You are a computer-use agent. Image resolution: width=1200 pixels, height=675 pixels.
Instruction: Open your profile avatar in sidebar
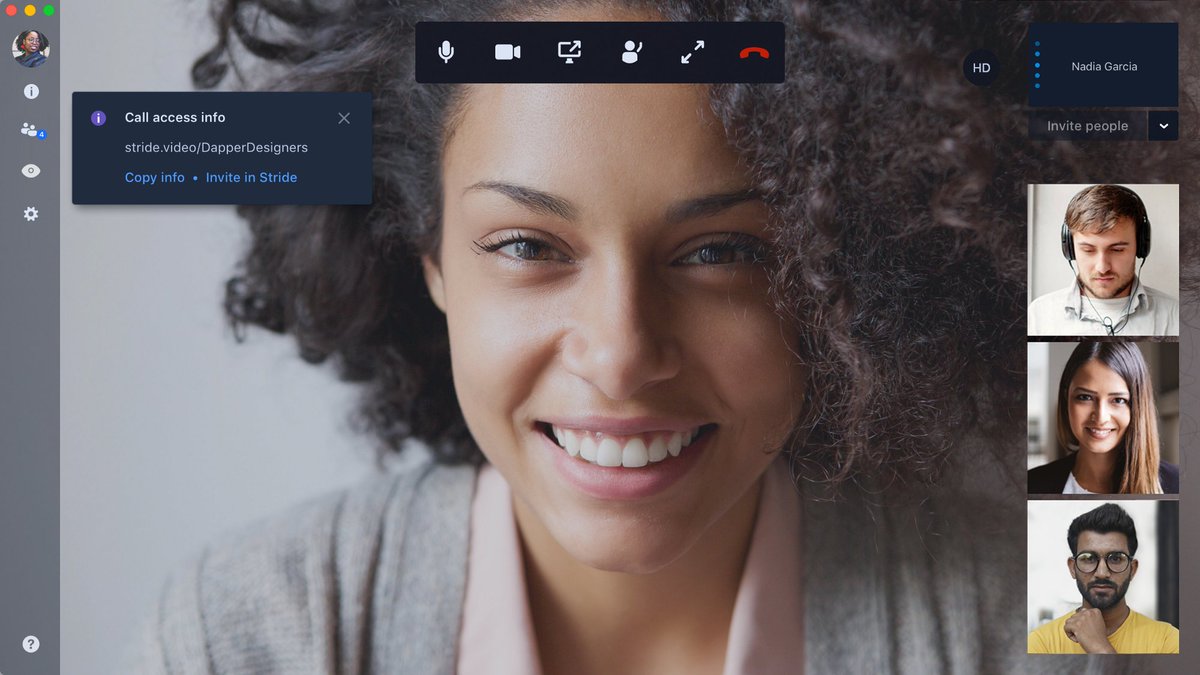[x=31, y=48]
